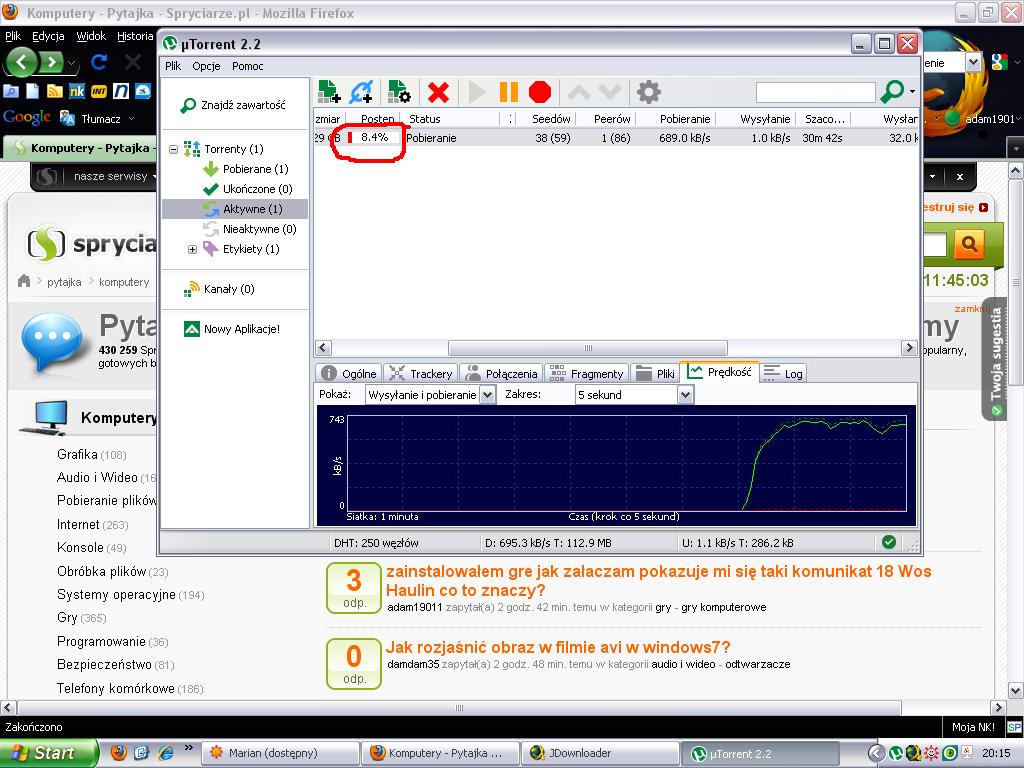This screenshot has height=768, width=1024.
Task: Click the uTorrent system tray icon
Action: click(x=896, y=754)
